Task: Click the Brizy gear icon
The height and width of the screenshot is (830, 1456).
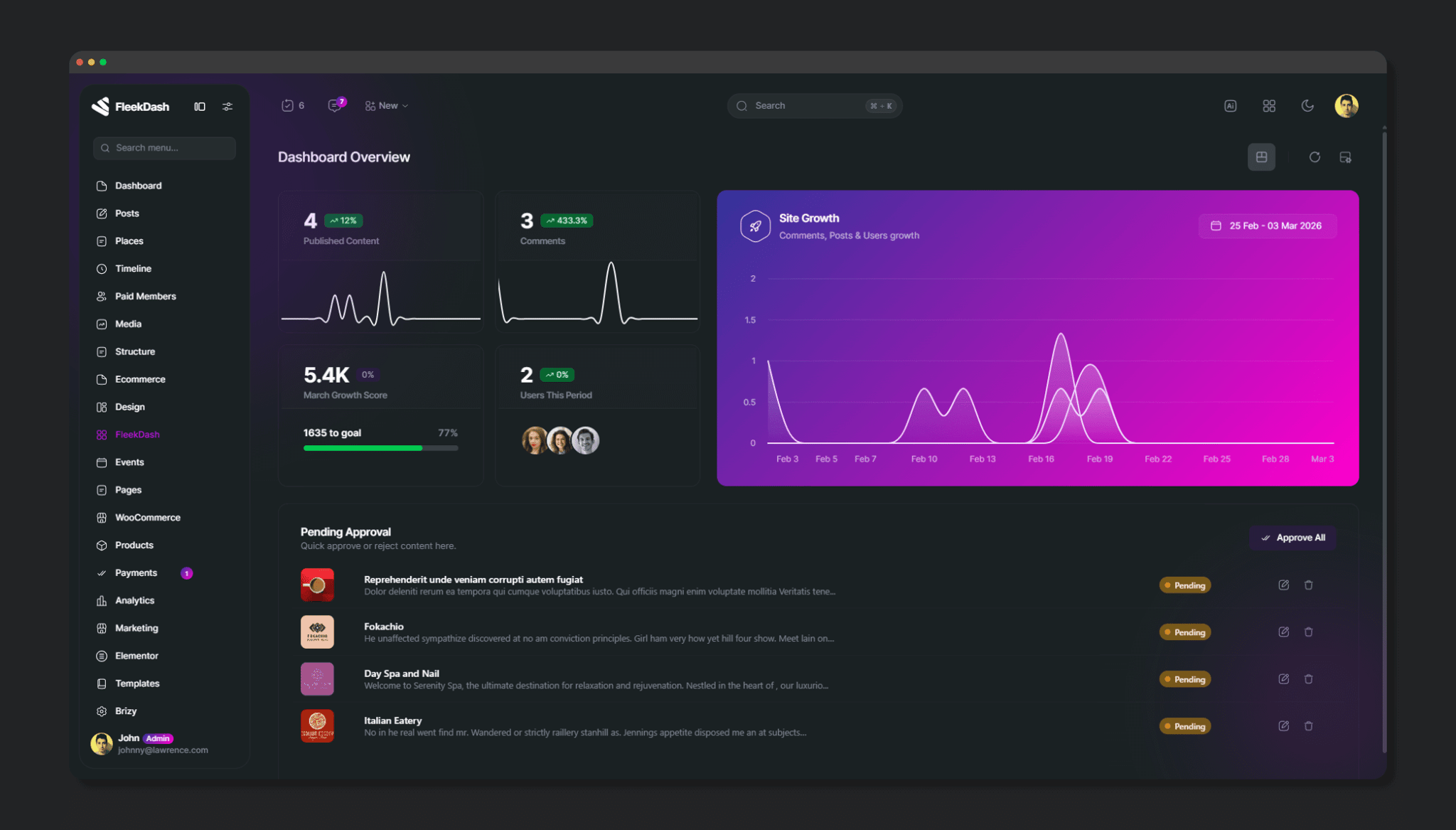Action: [x=102, y=711]
